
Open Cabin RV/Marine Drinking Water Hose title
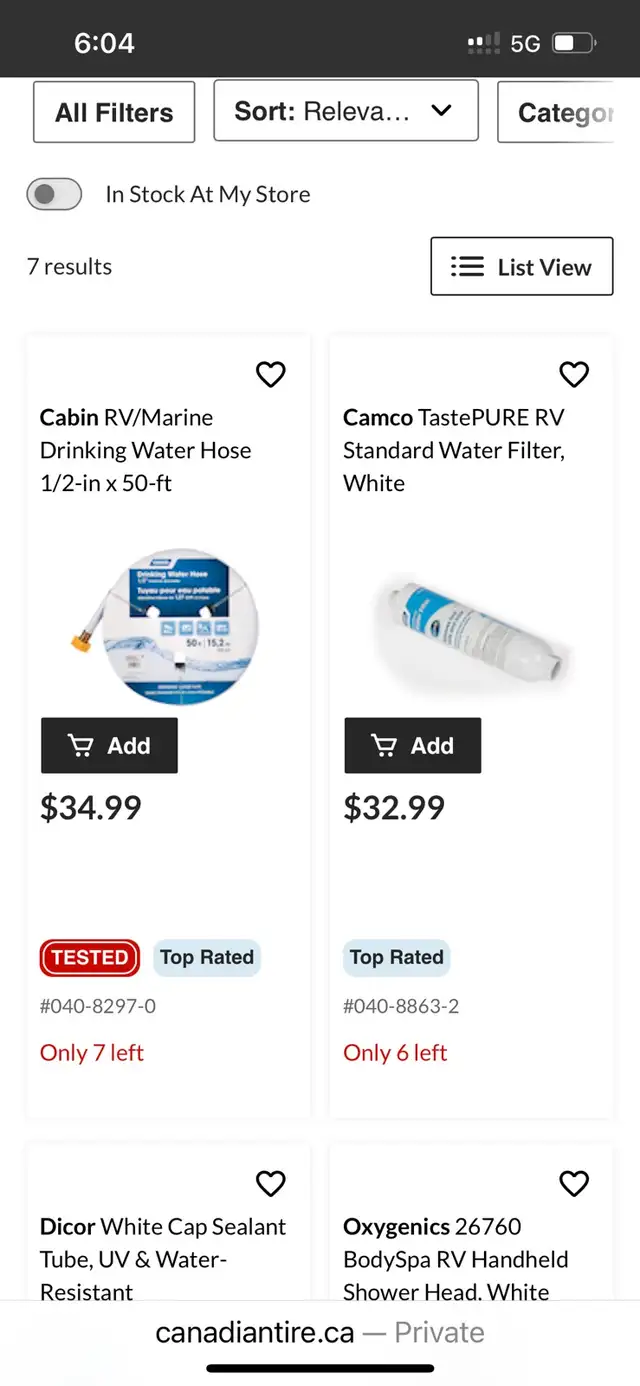[146, 450]
